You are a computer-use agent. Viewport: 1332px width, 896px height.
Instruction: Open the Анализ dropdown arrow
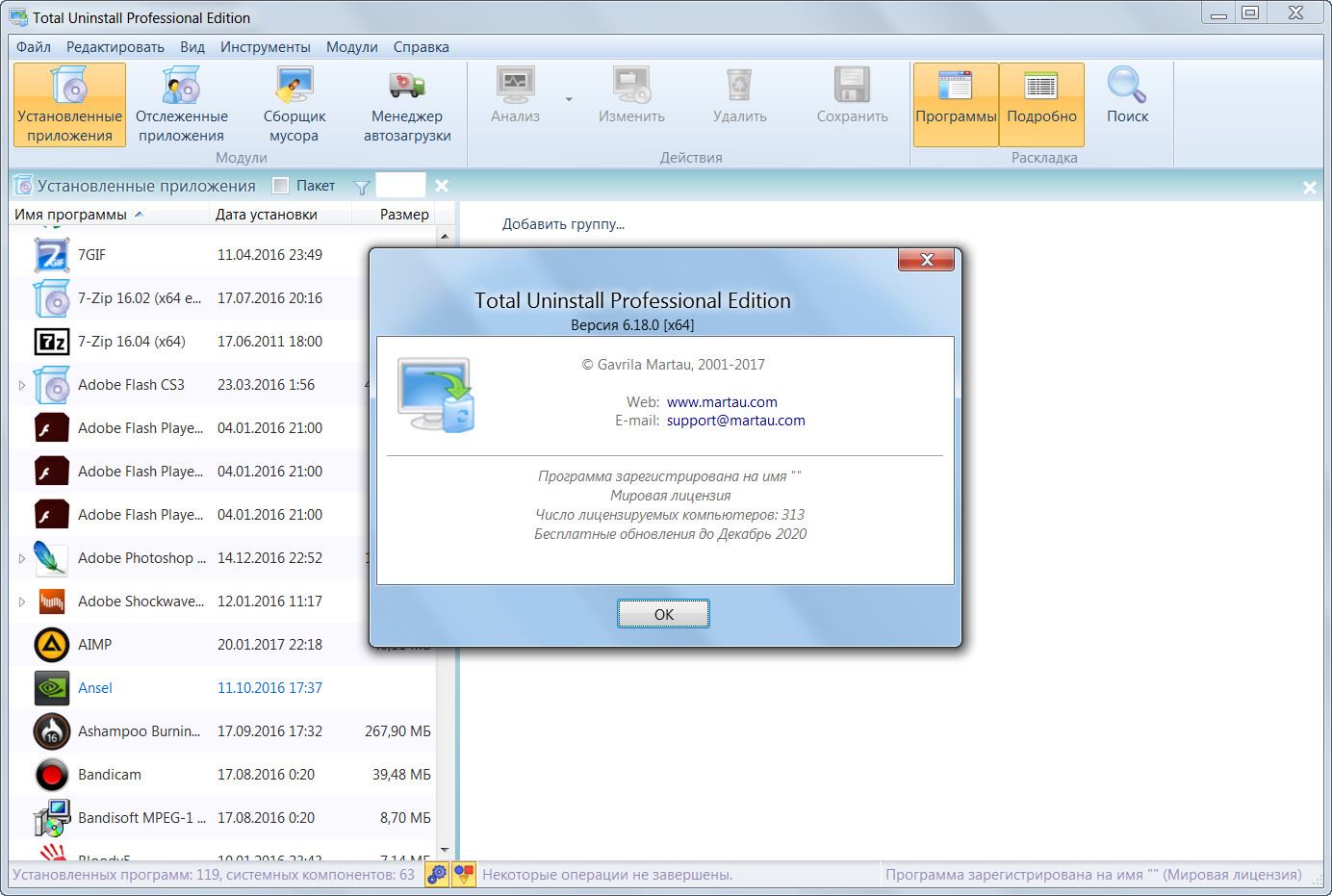coord(569,99)
